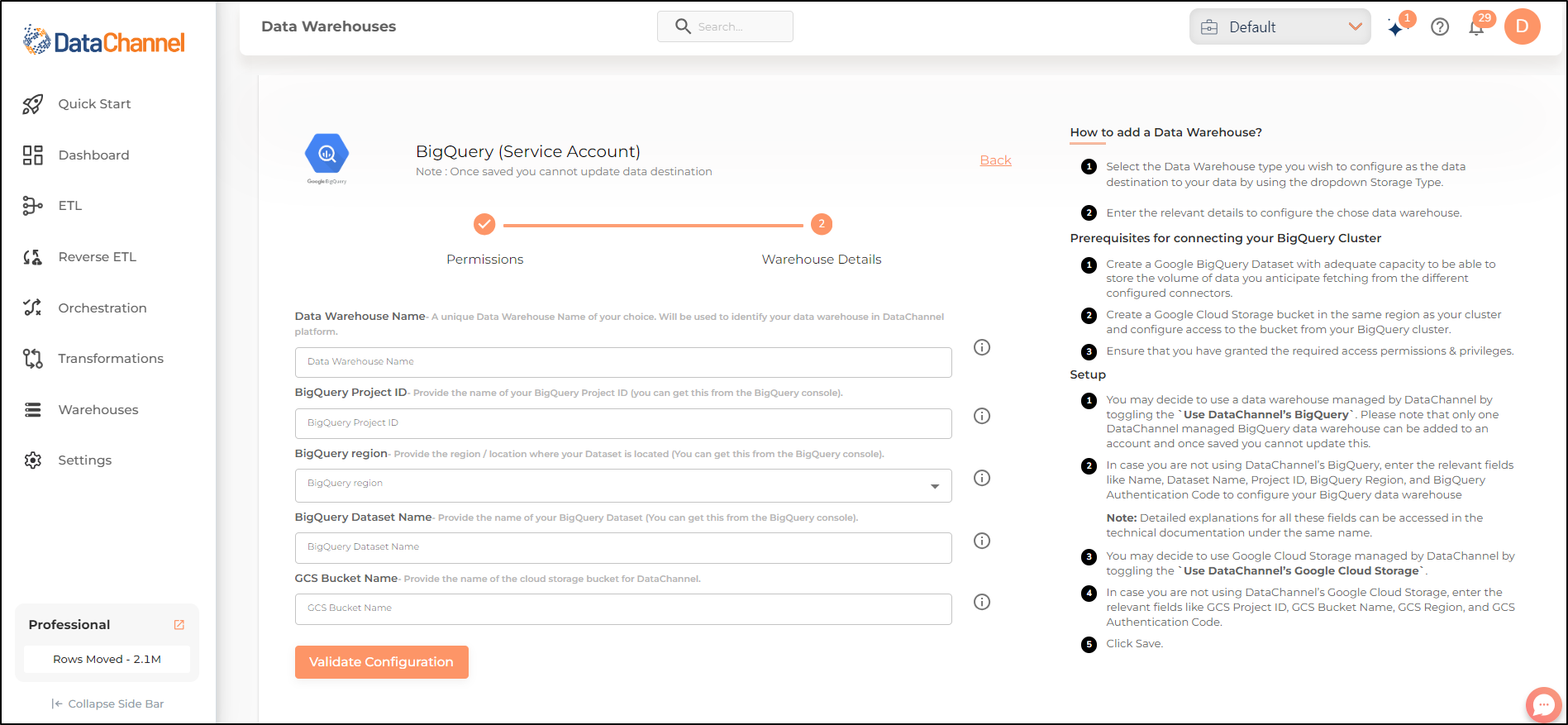Click info icon for BigQuery region
Viewport: 1568px width, 725px height.
982,478
